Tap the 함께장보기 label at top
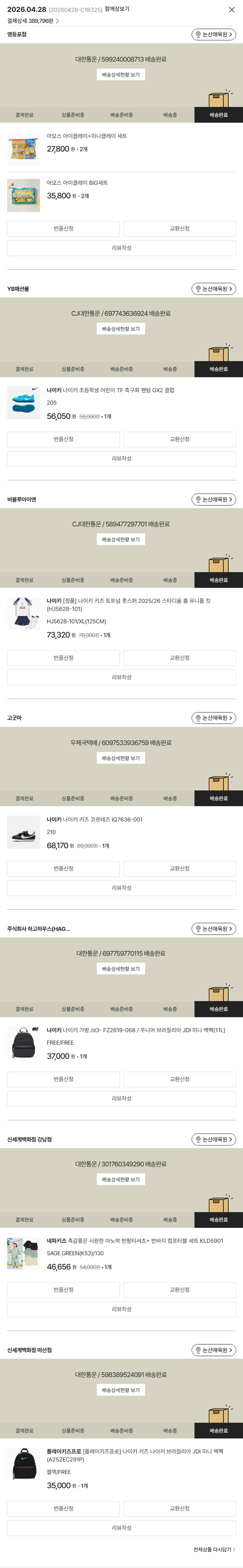The height and width of the screenshot is (1568, 243). [117, 9]
